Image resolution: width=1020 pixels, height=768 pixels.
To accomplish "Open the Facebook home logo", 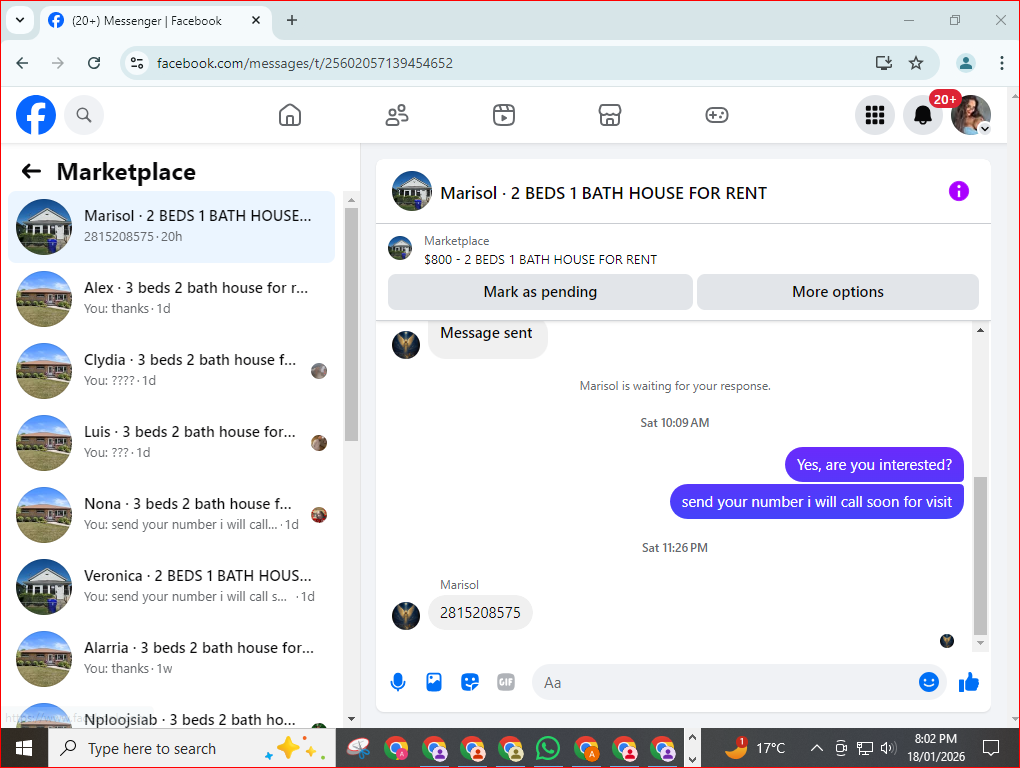I will (x=36, y=115).
